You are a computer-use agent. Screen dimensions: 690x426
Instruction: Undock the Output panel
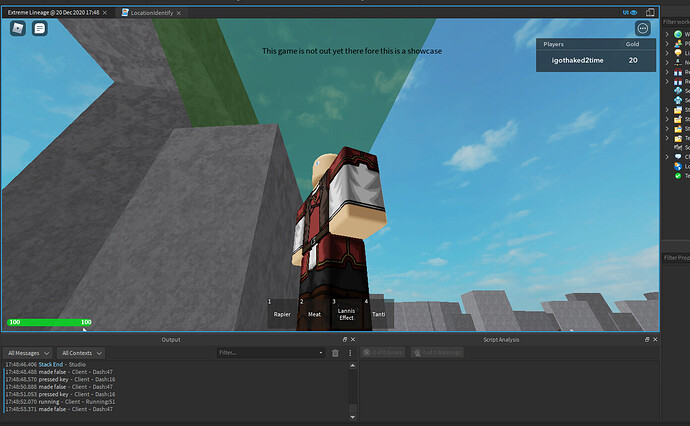345,339
